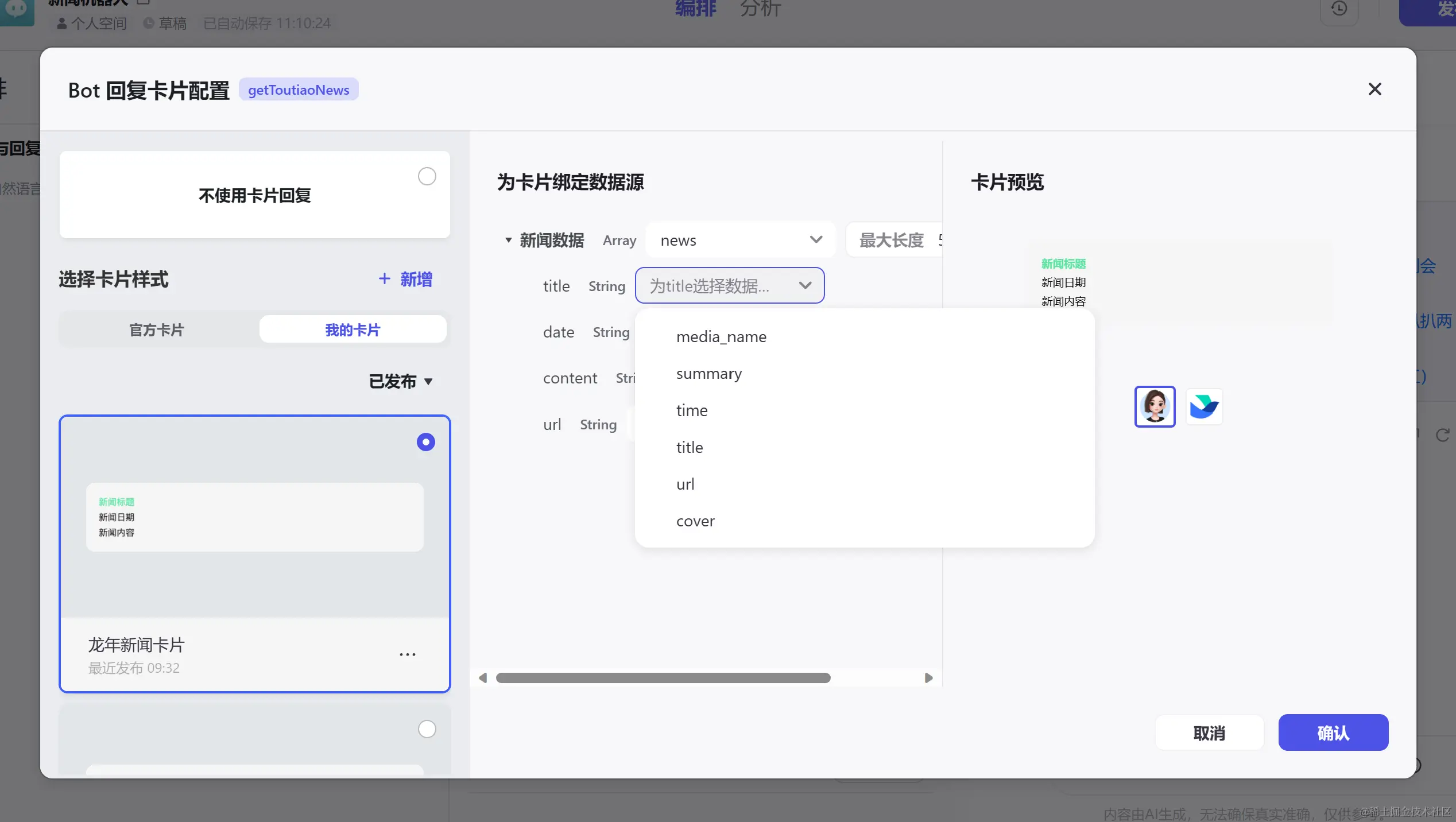The width and height of the screenshot is (1456, 822).
Task: Click the 取消 button
Action: (x=1209, y=732)
